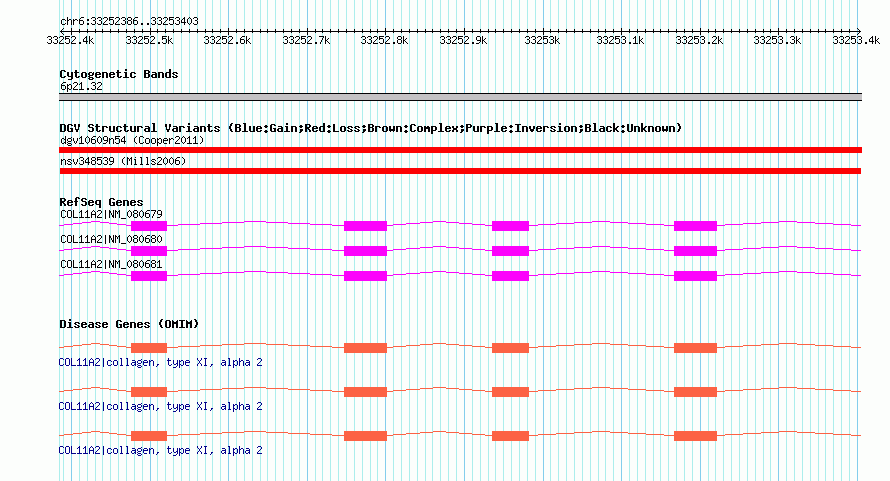Open the nsv348539 (Mills2006) variant label
Image resolution: width=890 pixels, height=481 pixels.
[x=123, y=161]
